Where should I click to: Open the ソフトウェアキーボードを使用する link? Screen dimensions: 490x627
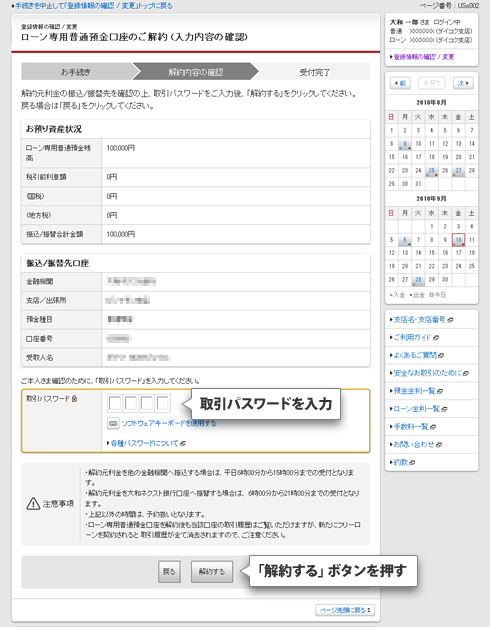[x=168, y=423]
